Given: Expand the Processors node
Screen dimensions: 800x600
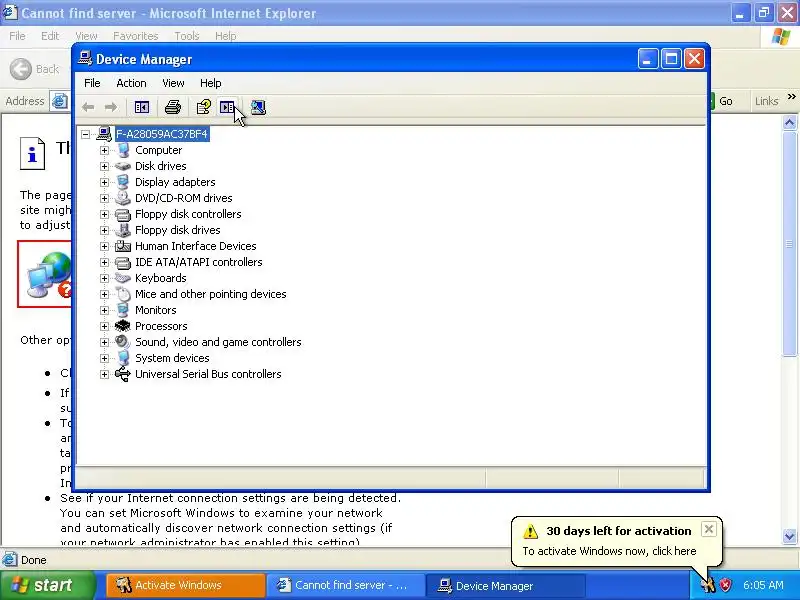Looking at the screenshot, I should 105,326.
